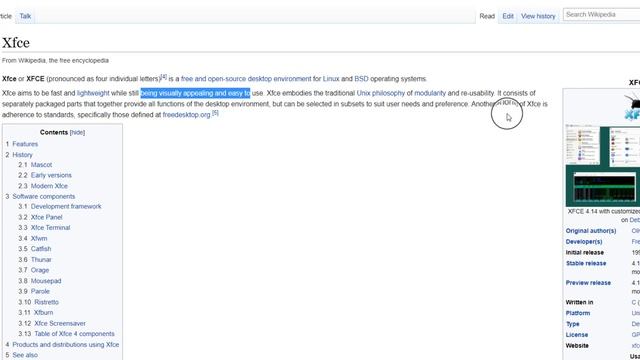Image resolution: width=640 pixels, height=360 pixels.
Task: Visit the freedesktop.org link
Action: (187, 115)
